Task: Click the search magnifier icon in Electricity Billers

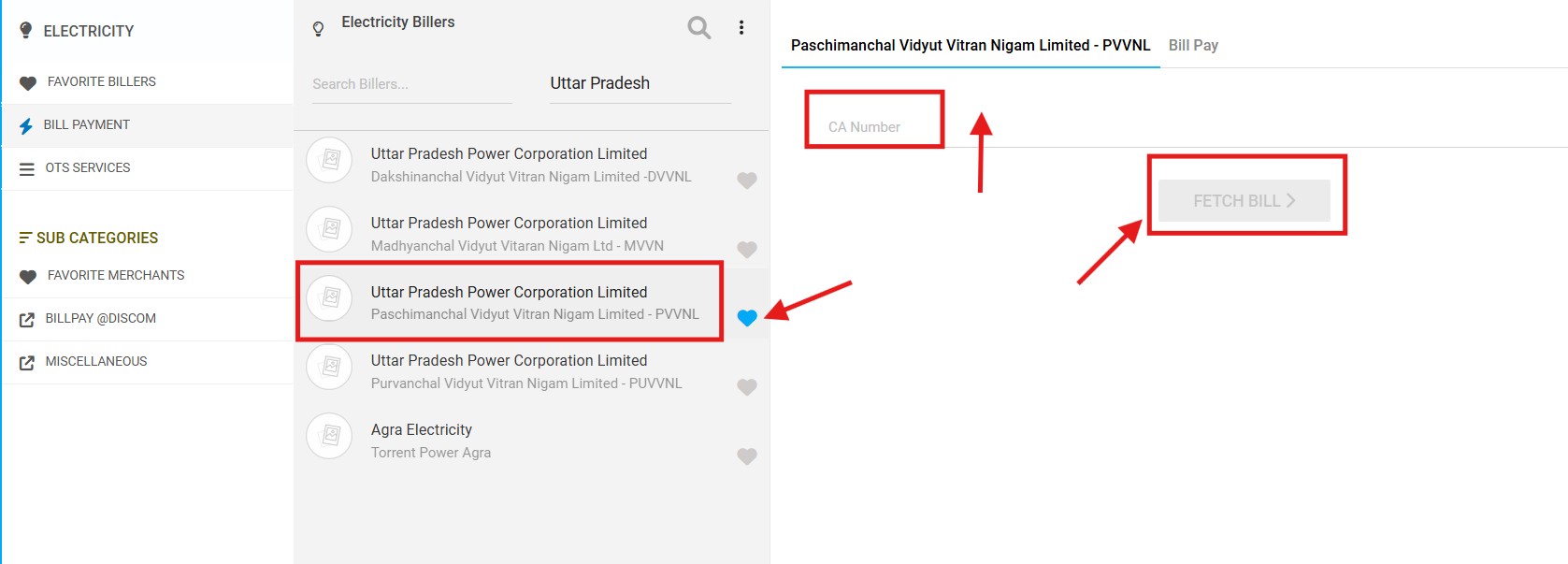Action: pos(698,27)
